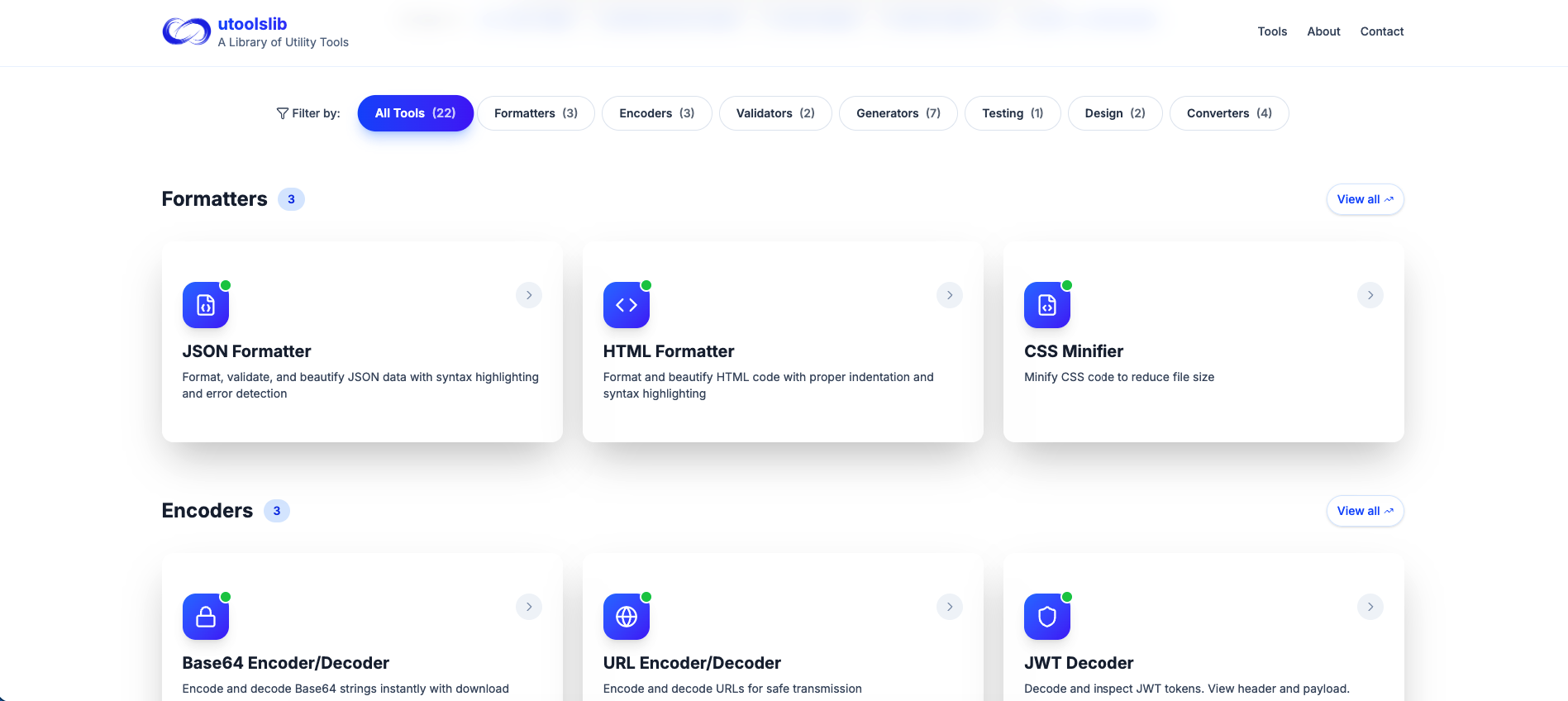Open the About nav menu item

pyautogui.click(x=1323, y=31)
